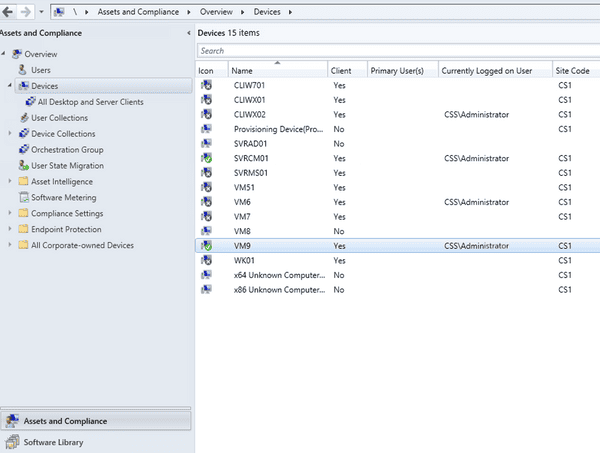Select the CLIWX01 device row name
The image size is (600, 453).
click(249, 100)
